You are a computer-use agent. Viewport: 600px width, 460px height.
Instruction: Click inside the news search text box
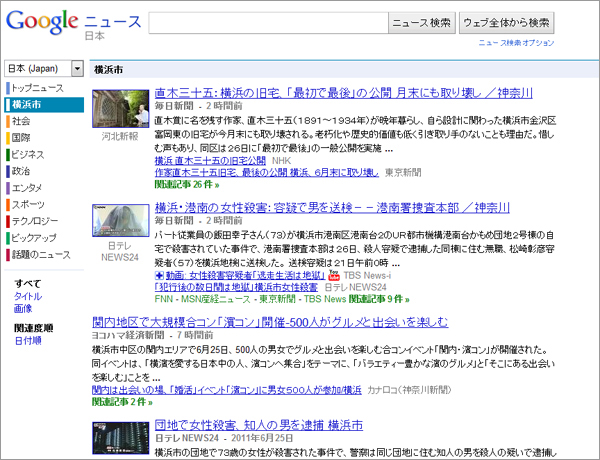click(265, 22)
